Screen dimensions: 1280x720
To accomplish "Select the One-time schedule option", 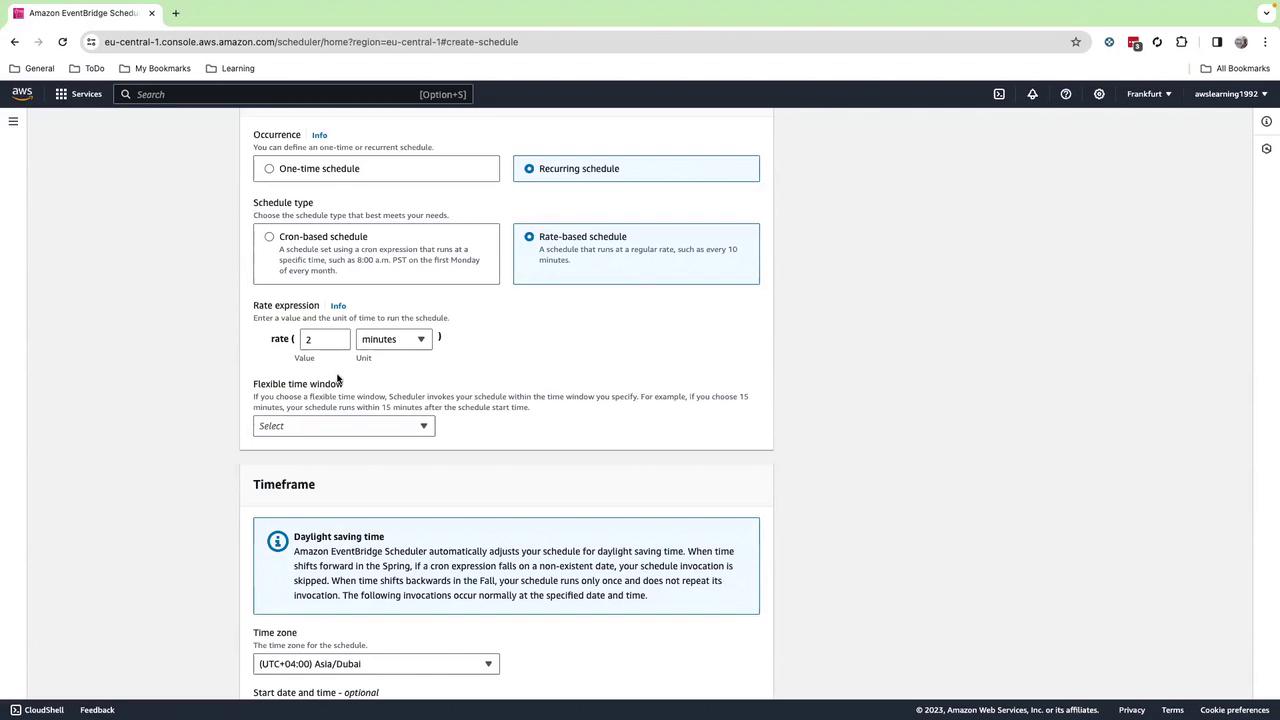I will (376, 169).
